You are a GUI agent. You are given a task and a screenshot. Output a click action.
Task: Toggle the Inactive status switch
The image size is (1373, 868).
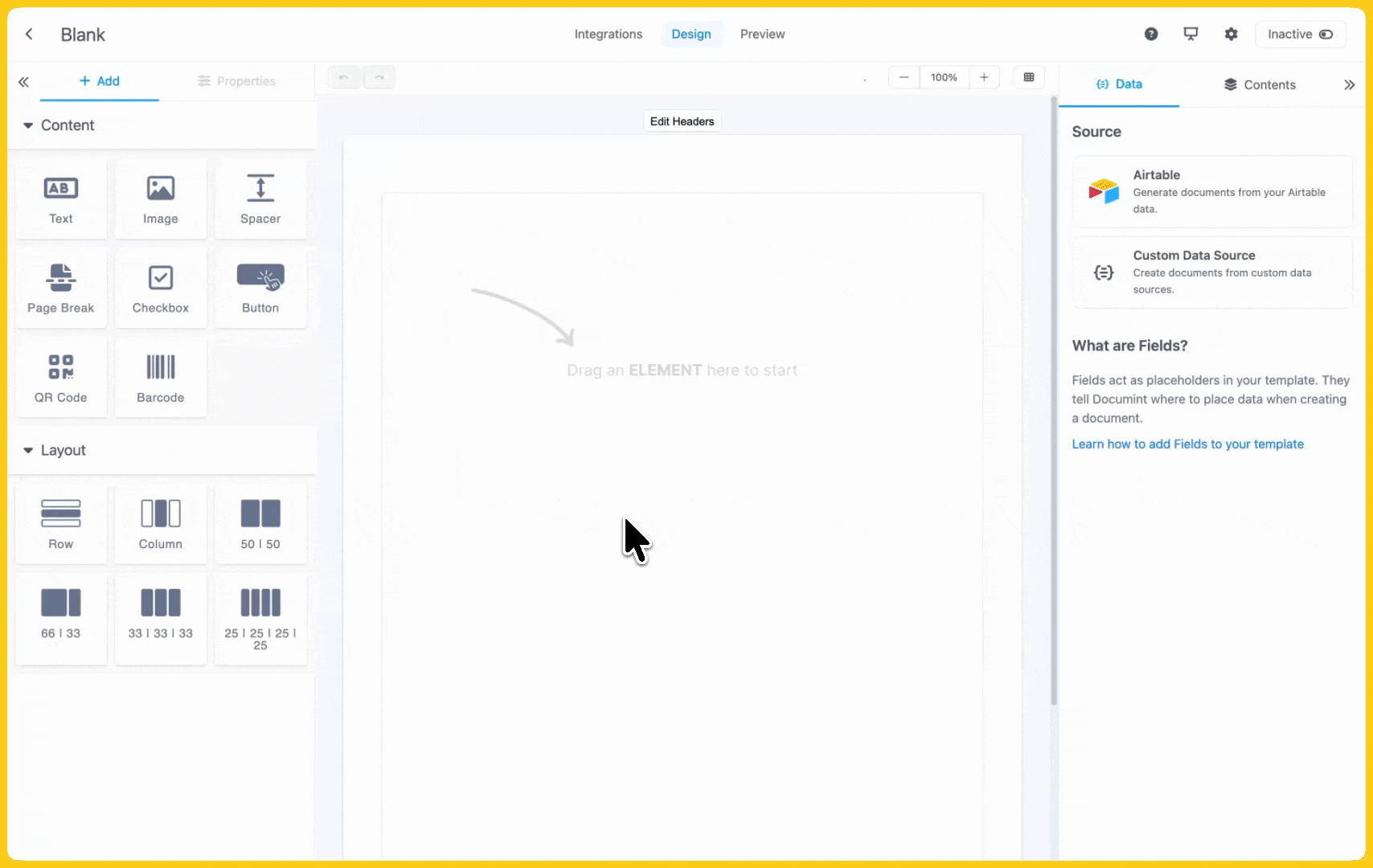1300,34
